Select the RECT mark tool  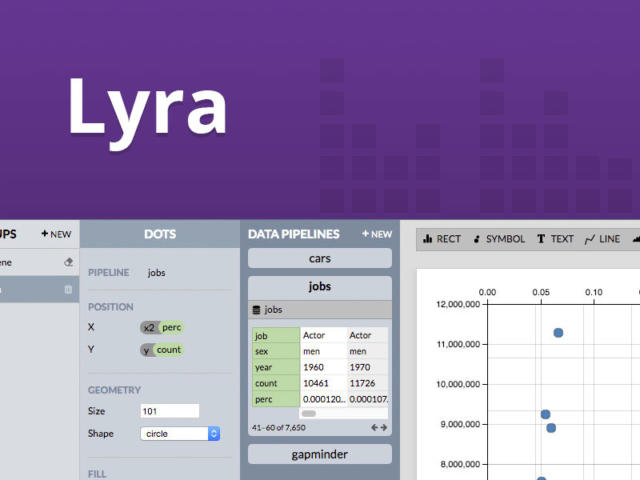pos(442,239)
